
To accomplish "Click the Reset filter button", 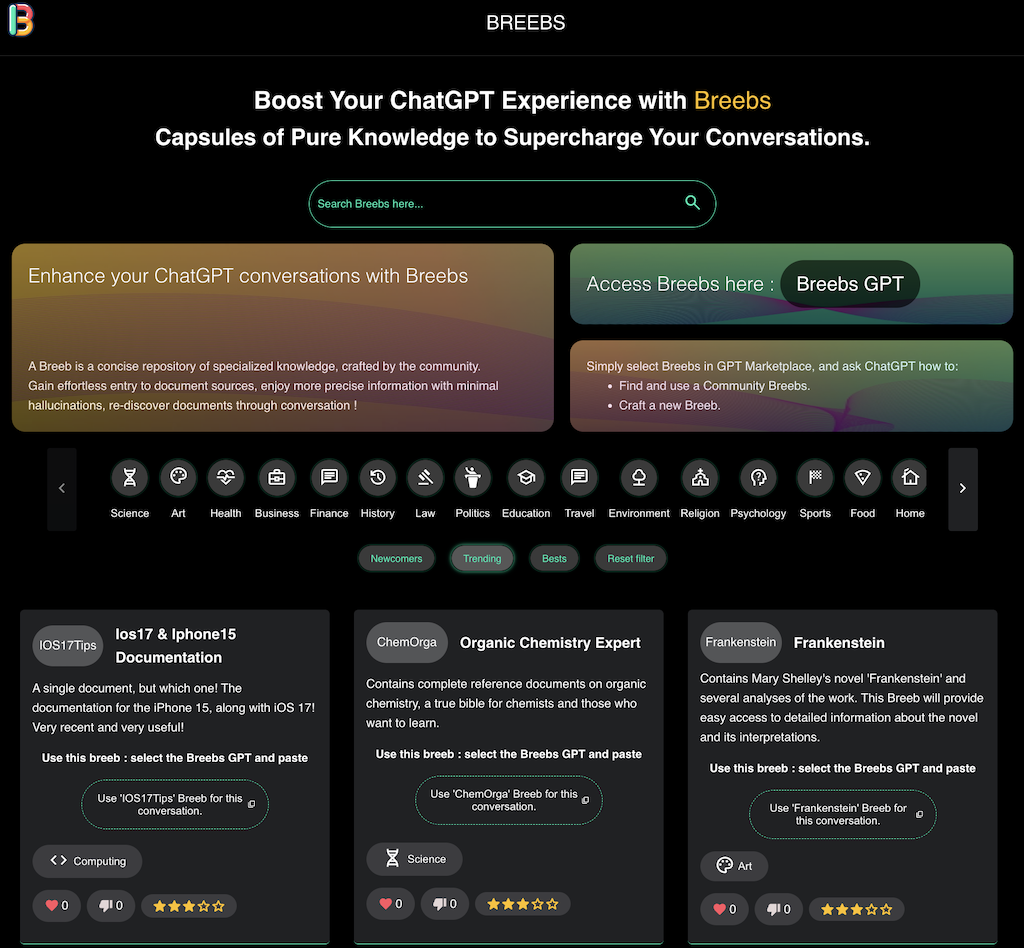I will 630,559.
